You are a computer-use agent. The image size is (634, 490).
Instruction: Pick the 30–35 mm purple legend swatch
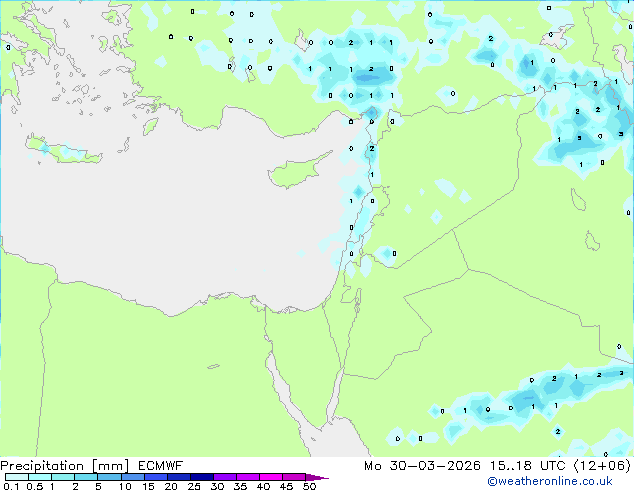tap(224, 477)
